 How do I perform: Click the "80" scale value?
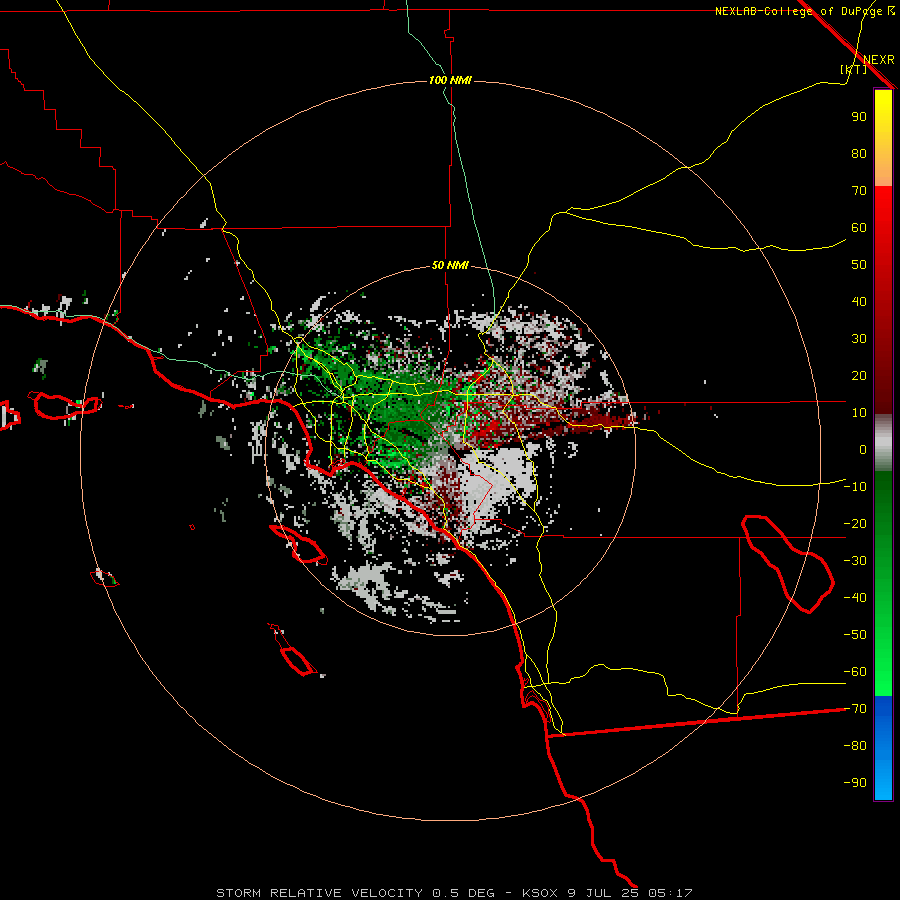point(859,153)
